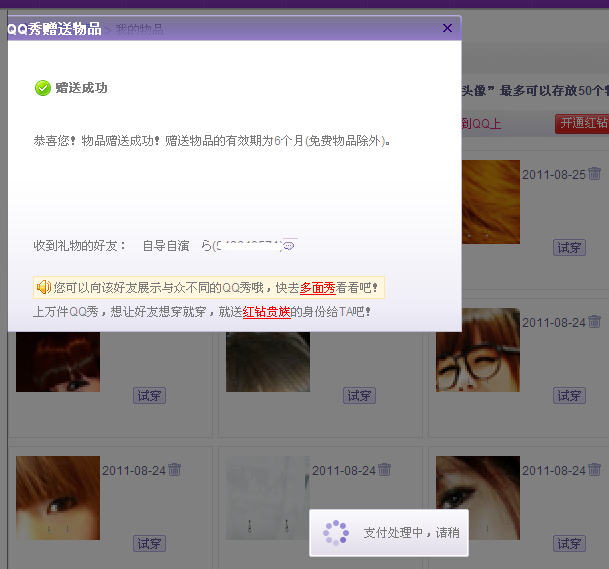Screen dimensions: 609x569
Task: Click trash icon beside the glasses girl thumbnail
Action: click(594, 321)
